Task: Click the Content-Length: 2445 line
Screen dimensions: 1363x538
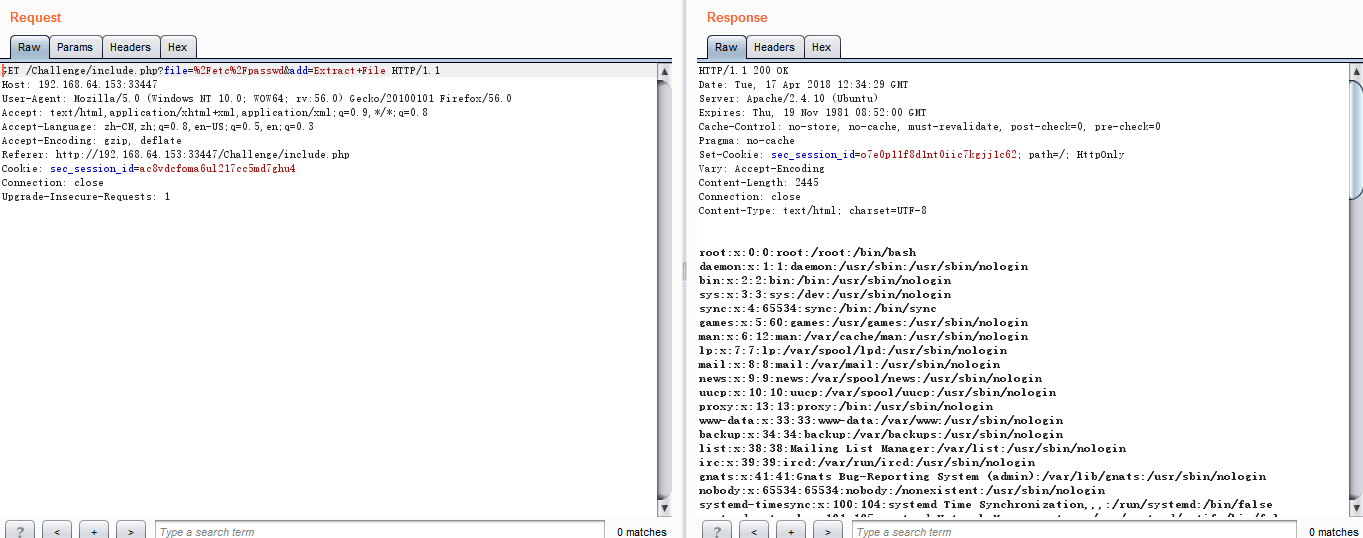Action: pyautogui.click(x=758, y=183)
